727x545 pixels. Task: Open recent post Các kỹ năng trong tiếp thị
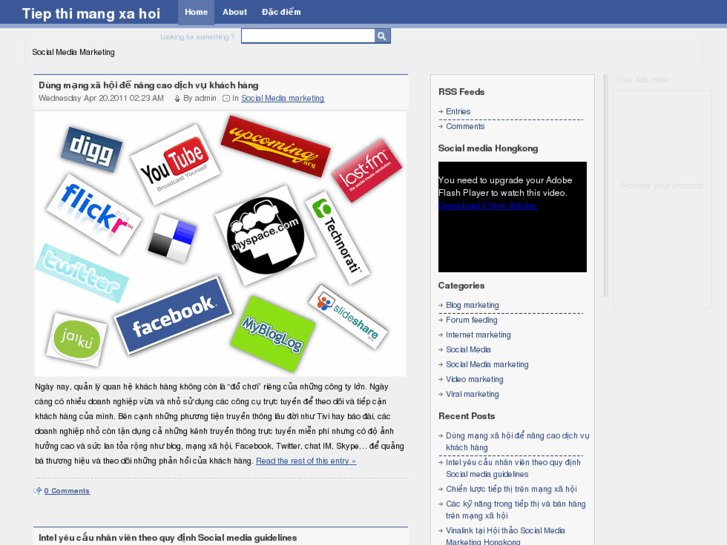click(516, 510)
